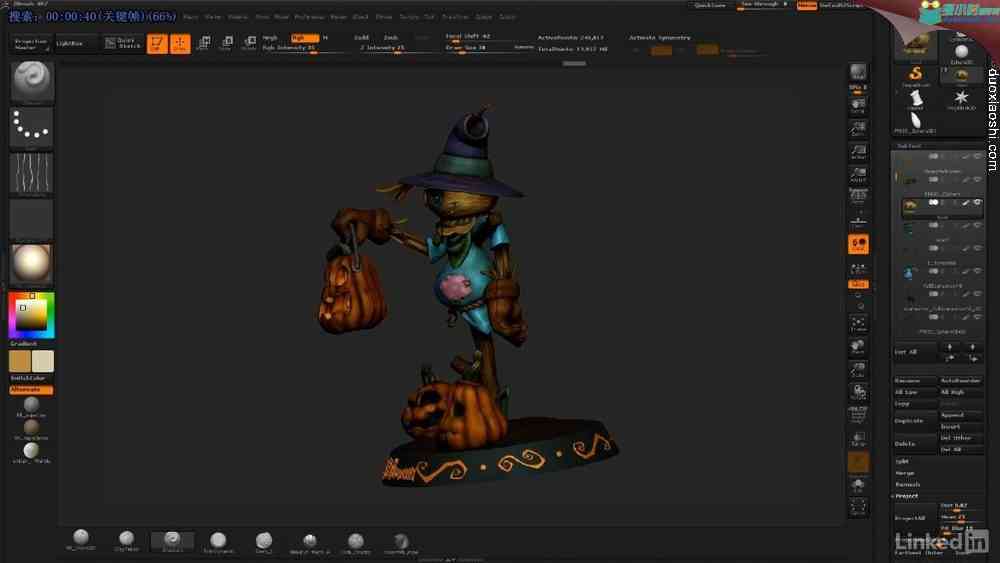The height and width of the screenshot is (563, 1000).
Task: Open the Transform menu
Action: [455, 17]
